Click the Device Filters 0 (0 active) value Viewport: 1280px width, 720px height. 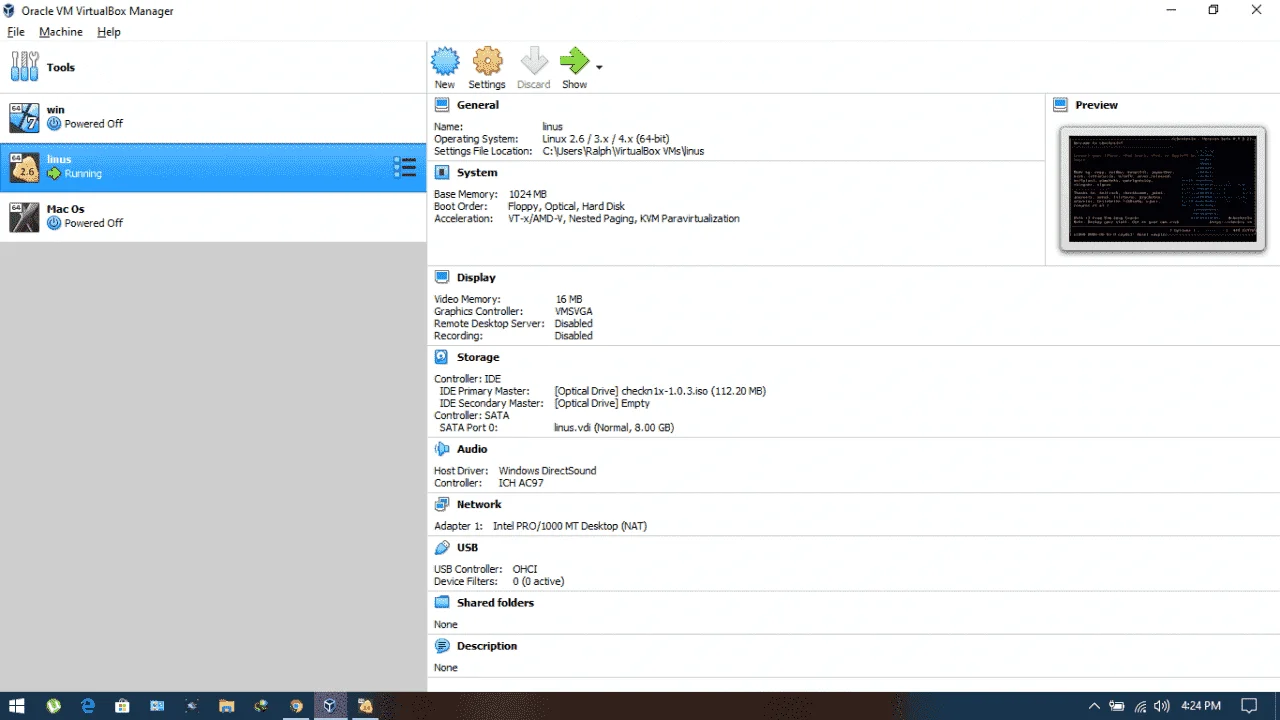[x=539, y=581]
